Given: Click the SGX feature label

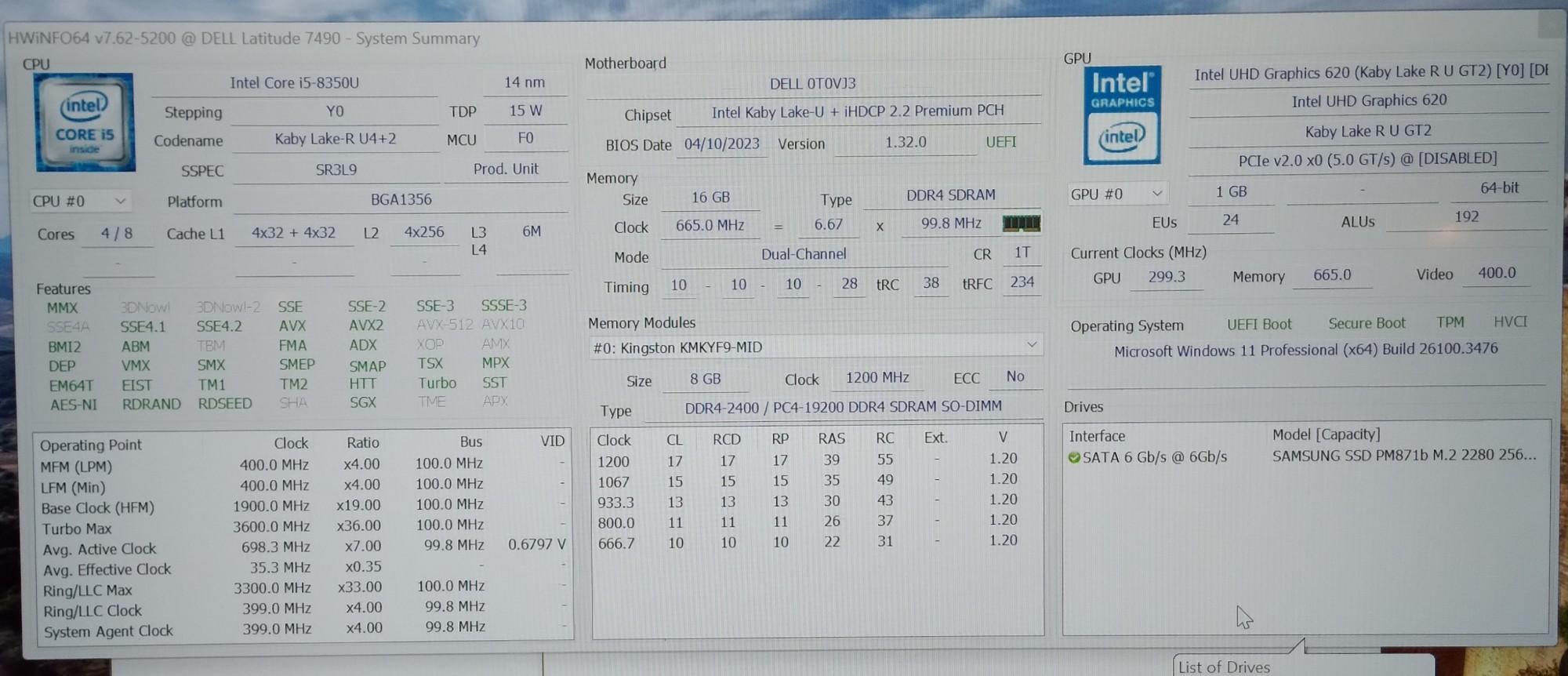Looking at the screenshot, I should [x=363, y=402].
